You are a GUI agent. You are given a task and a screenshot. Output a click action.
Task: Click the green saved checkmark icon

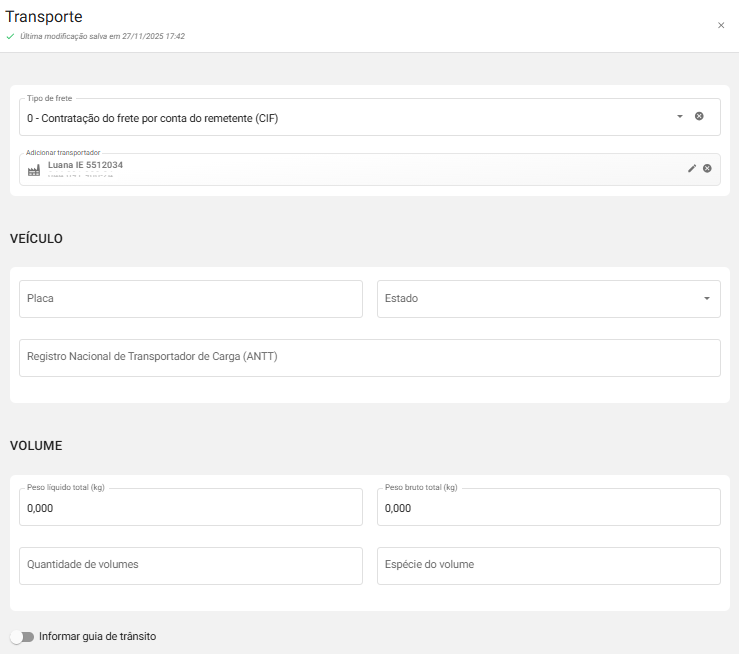(10, 36)
